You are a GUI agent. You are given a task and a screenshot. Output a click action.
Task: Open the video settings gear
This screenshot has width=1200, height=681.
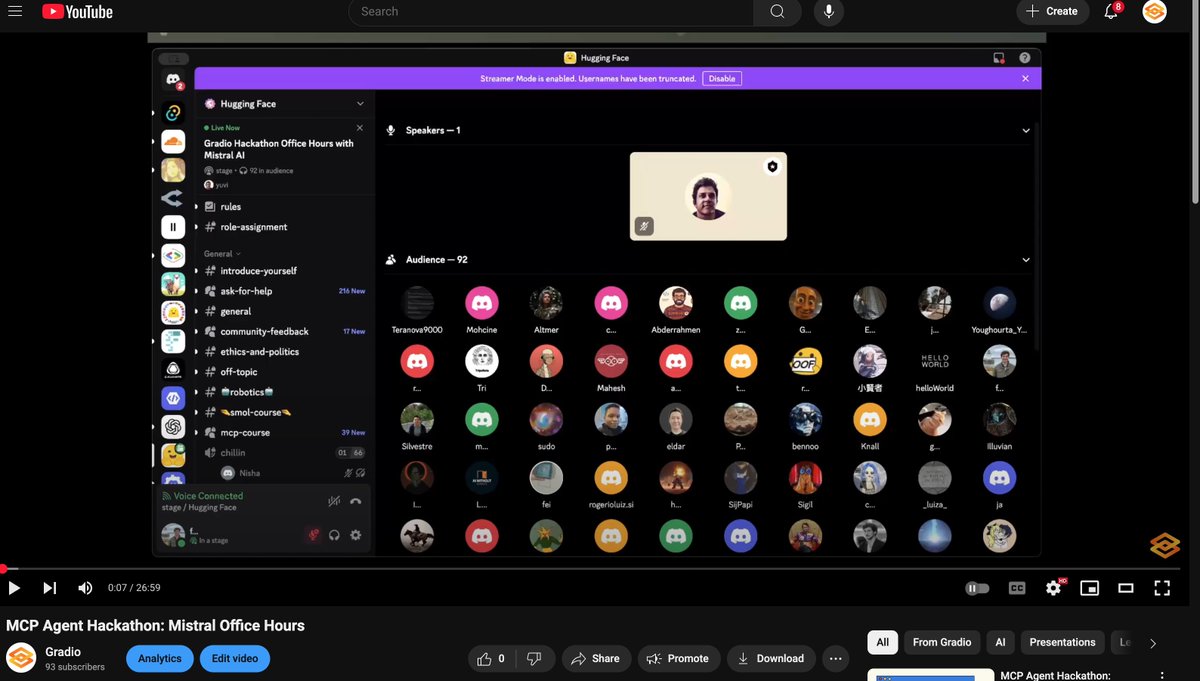1053,588
